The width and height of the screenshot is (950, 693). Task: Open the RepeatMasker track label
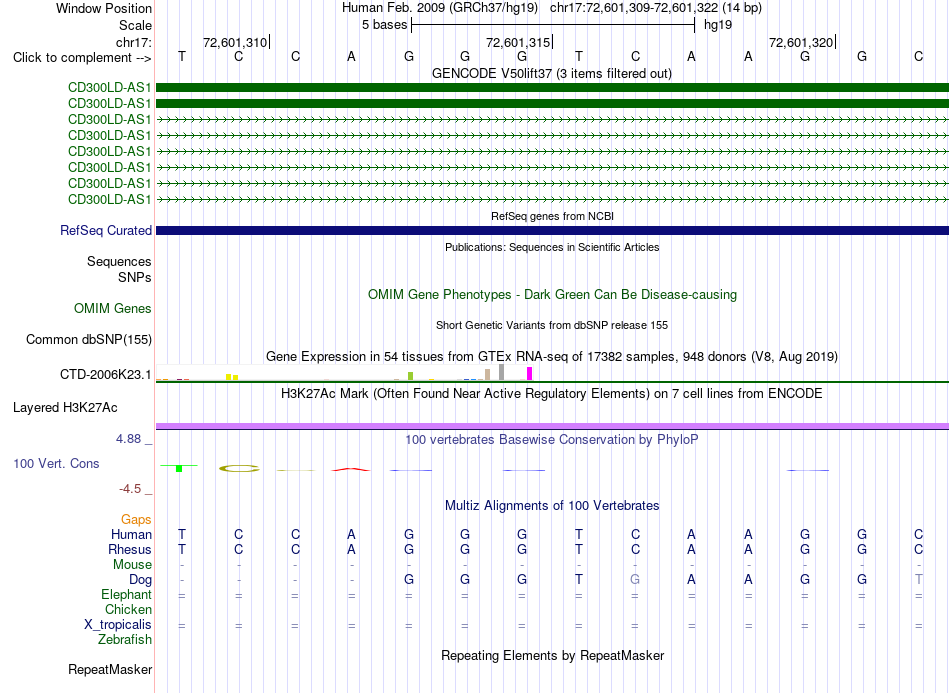click(110, 669)
